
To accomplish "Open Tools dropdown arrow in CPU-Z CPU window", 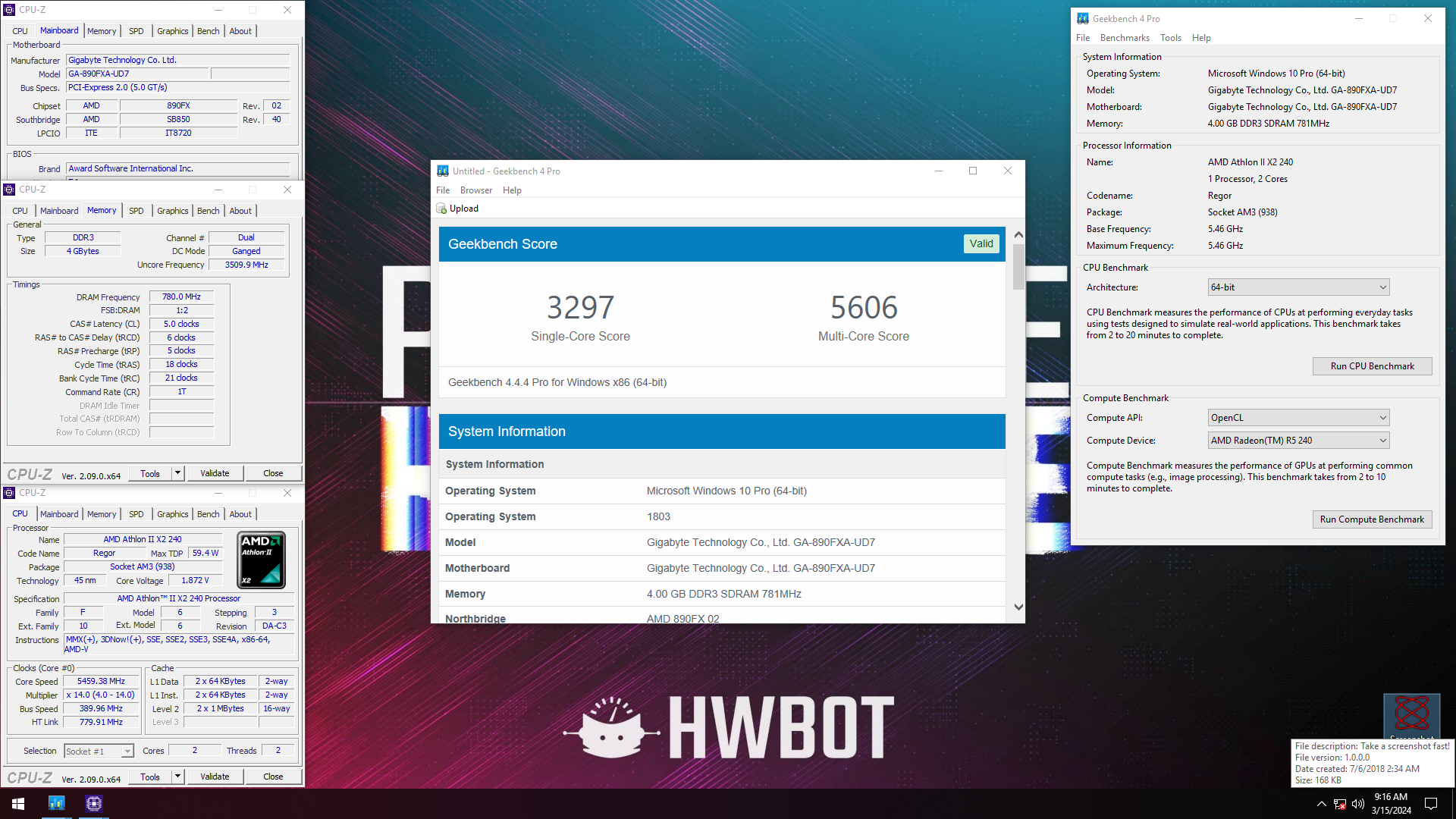I will [x=177, y=777].
